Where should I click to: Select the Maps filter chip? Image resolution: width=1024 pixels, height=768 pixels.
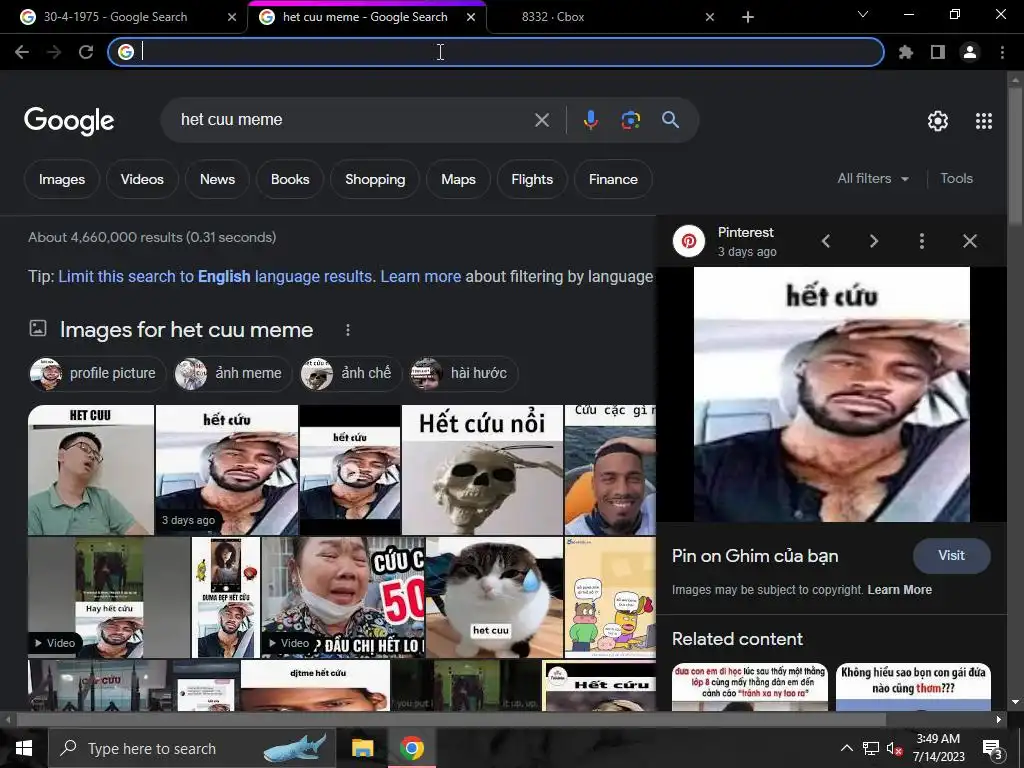pos(458,179)
